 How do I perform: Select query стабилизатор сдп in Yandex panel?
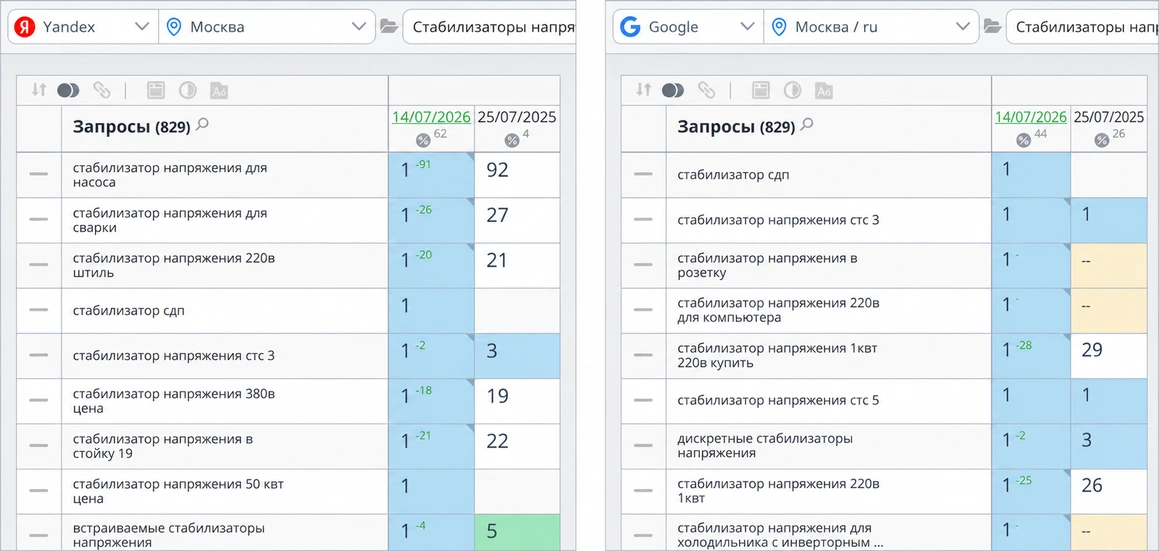tap(129, 311)
